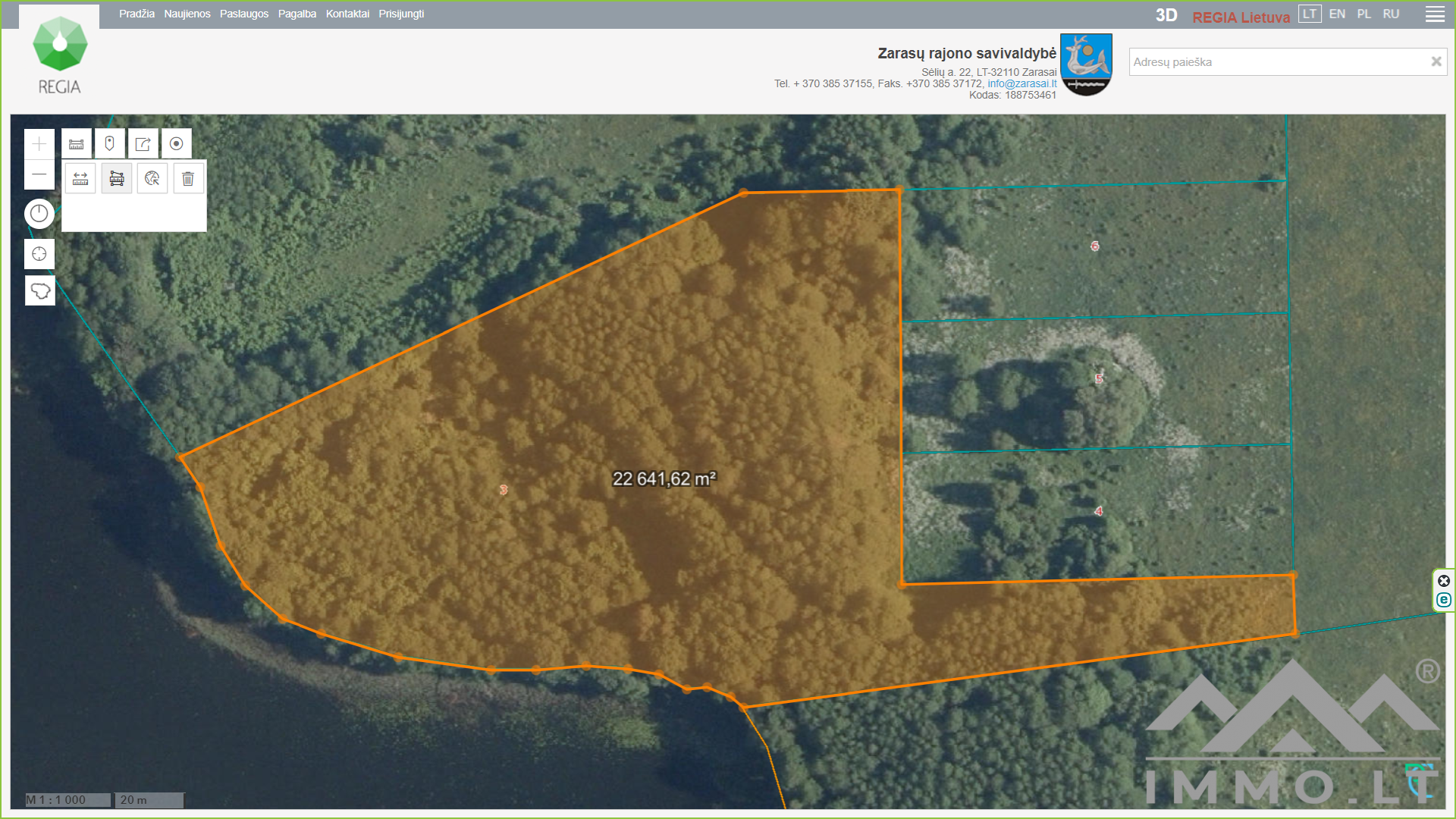Viewport: 1456px width, 819px height.
Task: Open the measurement tools ruler icon
Action: pyautogui.click(x=77, y=143)
